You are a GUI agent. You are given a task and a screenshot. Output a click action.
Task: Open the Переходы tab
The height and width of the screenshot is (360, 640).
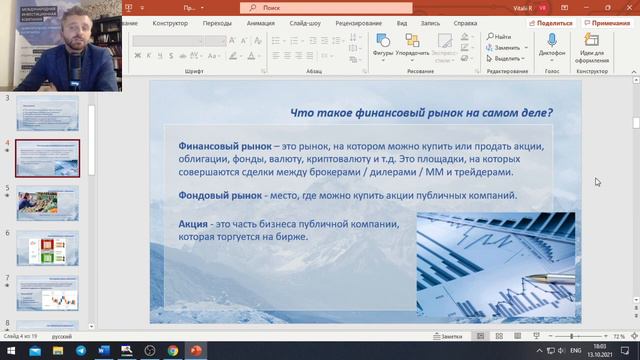click(x=217, y=23)
